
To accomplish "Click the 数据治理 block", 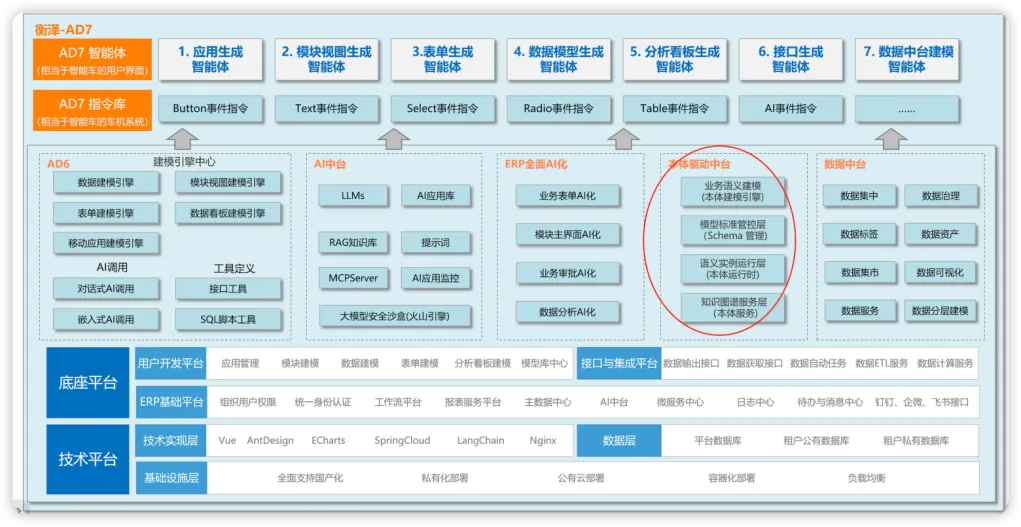I will (x=940, y=195).
